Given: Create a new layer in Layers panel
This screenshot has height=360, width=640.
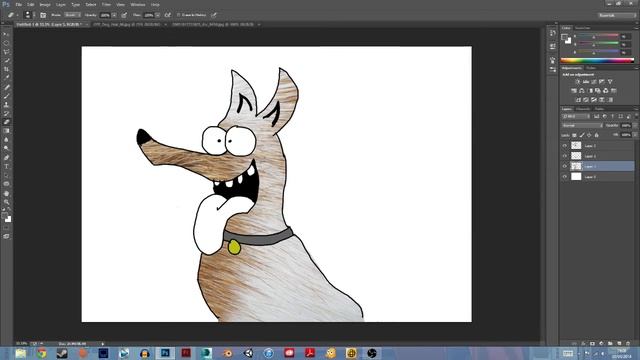Looking at the screenshot, I should coord(619,344).
